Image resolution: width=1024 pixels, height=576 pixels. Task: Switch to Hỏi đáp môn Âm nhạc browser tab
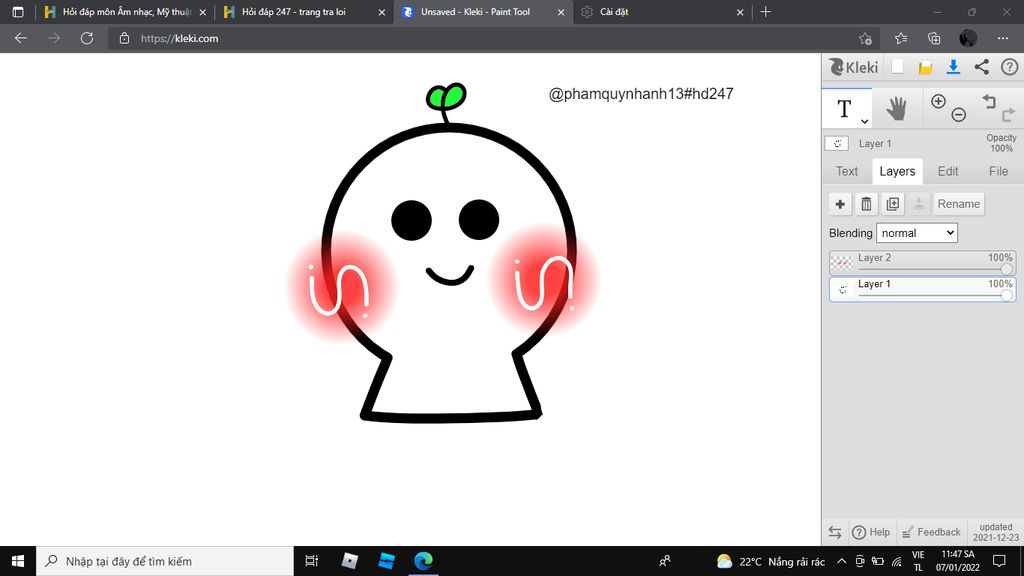(124, 12)
